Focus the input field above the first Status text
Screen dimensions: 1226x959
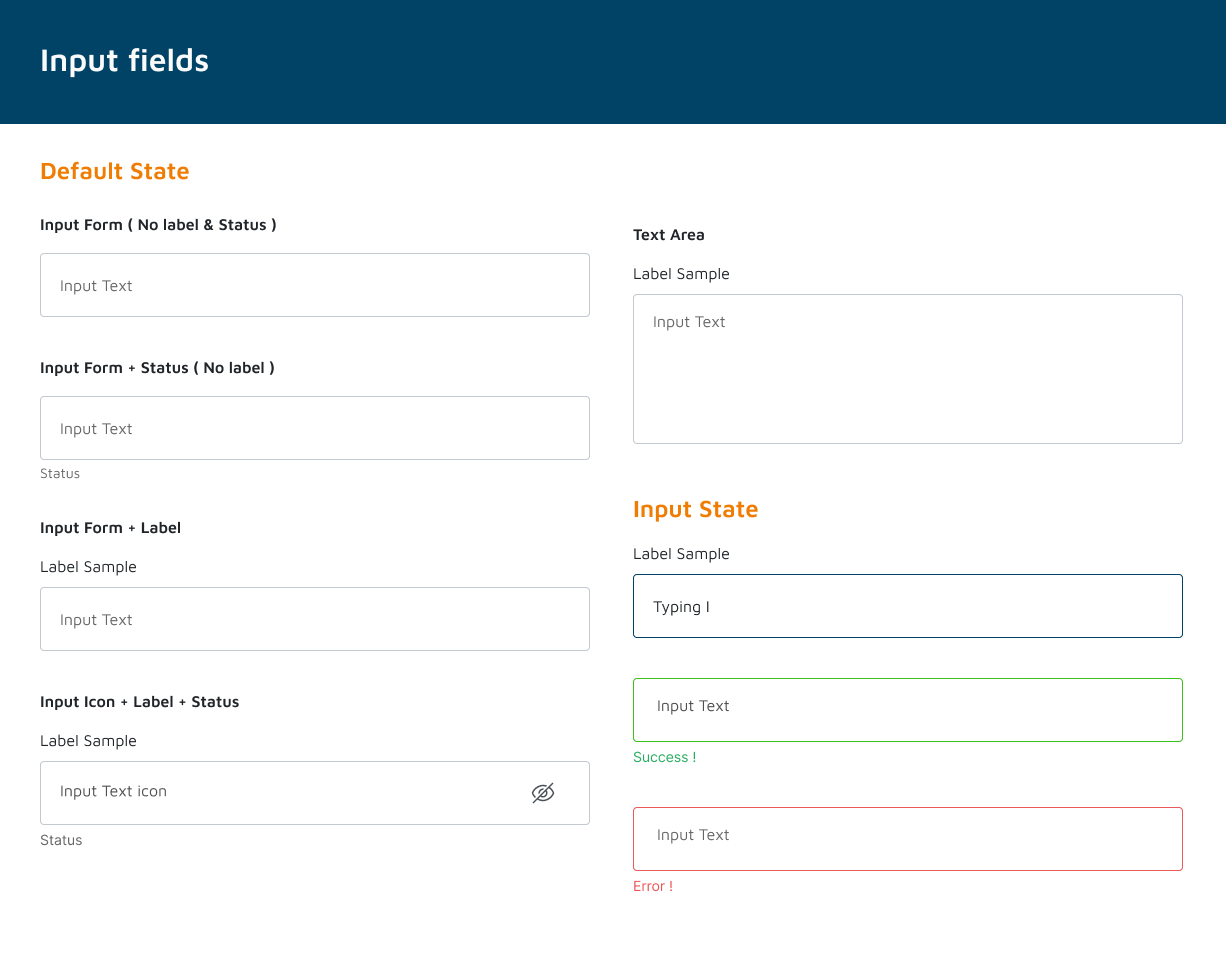314,428
